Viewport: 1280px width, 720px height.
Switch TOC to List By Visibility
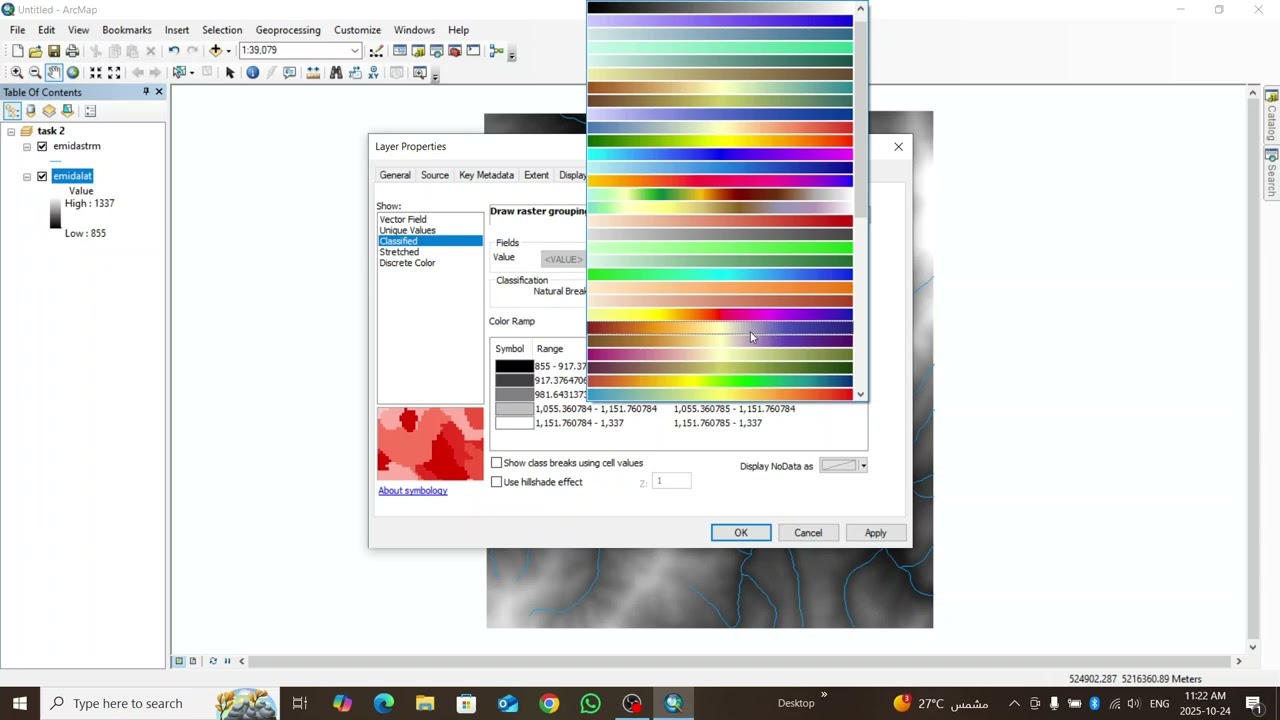(48, 111)
